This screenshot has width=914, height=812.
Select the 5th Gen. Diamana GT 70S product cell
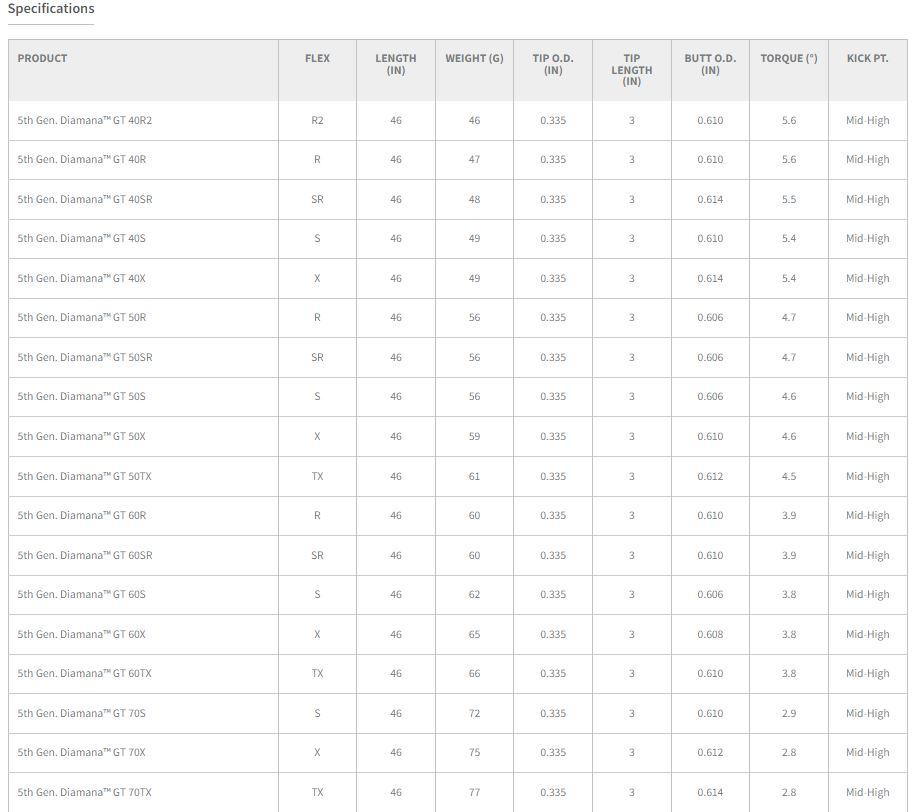click(81, 713)
